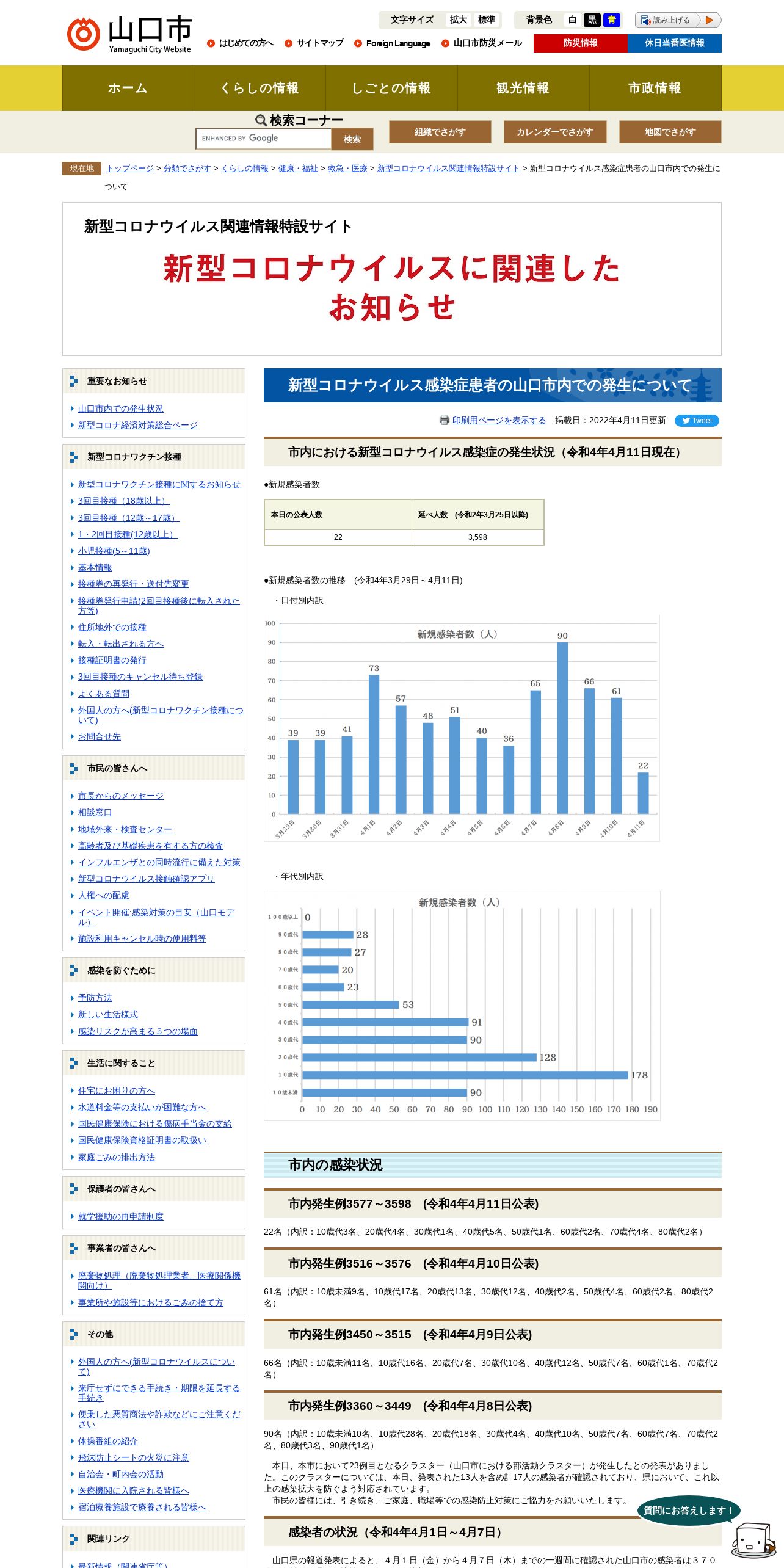This screenshot has height=1568, width=784.
Task: Click the 地図でさがす button
Action: click(670, 132)
